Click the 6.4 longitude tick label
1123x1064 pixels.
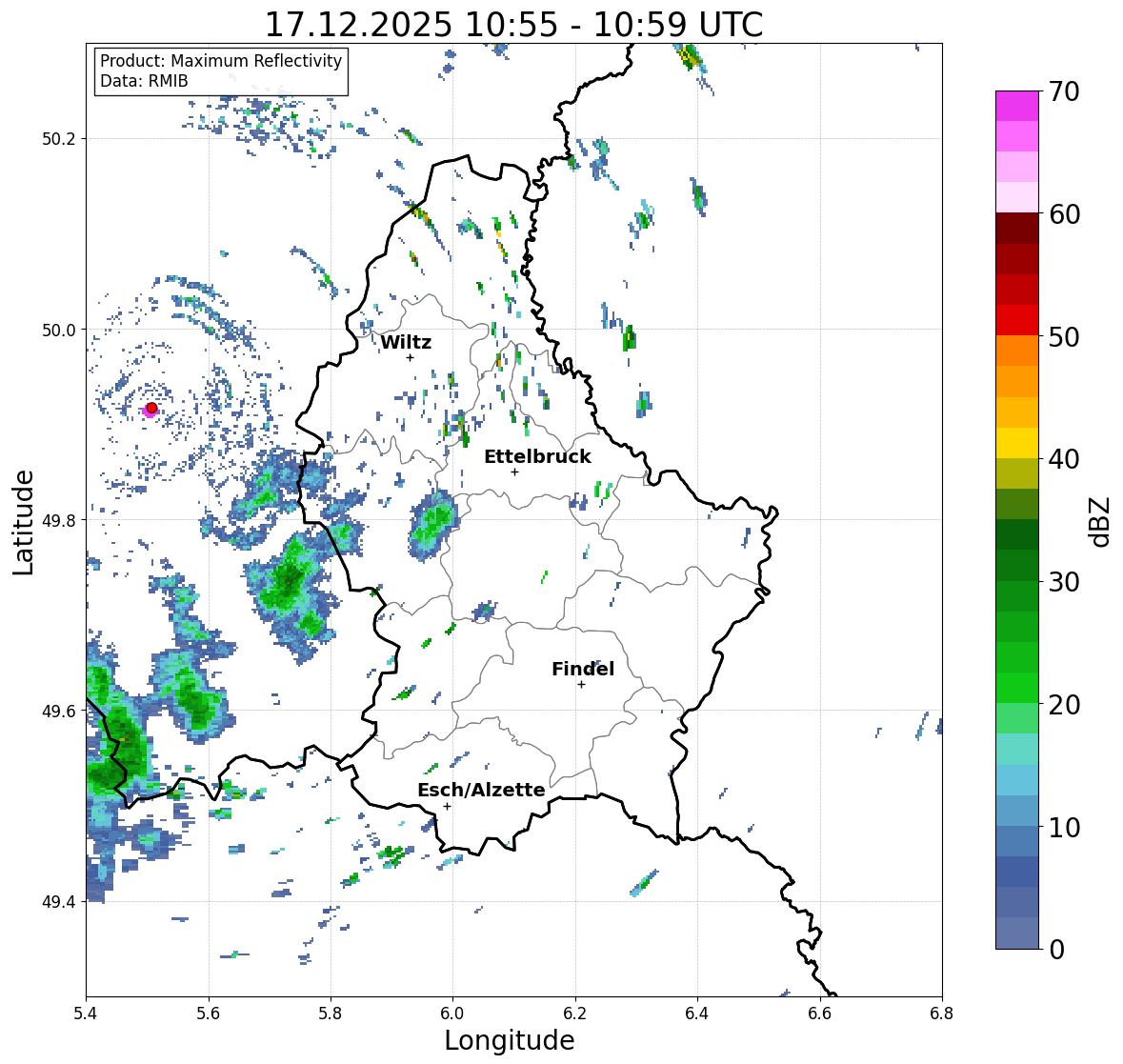click(x=697, y=1013)
